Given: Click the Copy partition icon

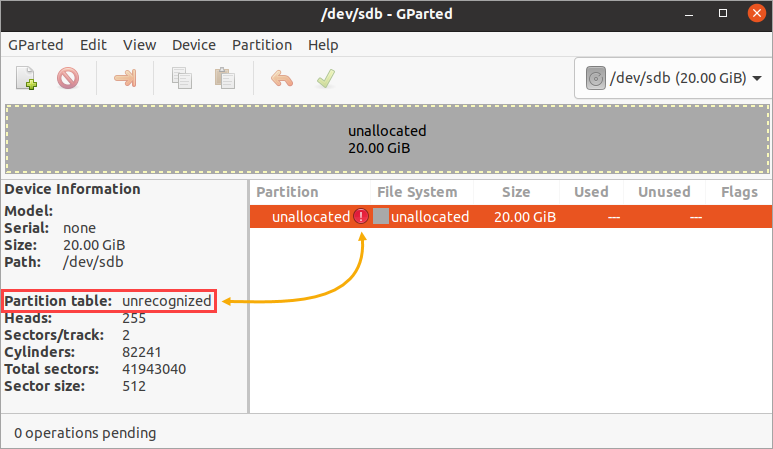Looking at the screenshot, I should point(182,78).
